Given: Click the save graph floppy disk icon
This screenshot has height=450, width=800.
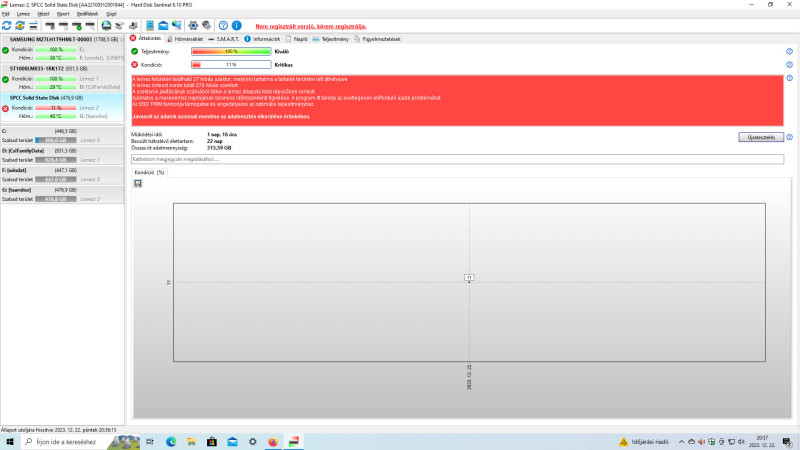Looking at the screenshot, I should [x=138, y=183].
